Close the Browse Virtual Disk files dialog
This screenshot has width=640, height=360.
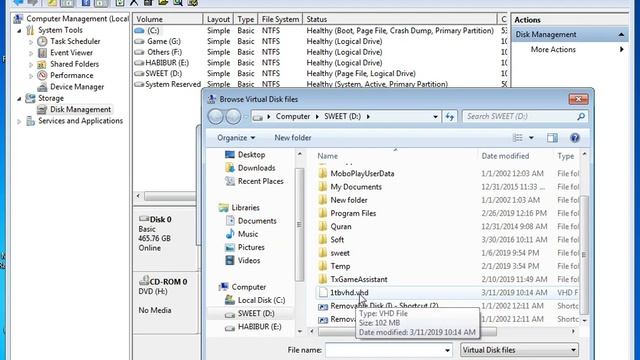[578, 99]
